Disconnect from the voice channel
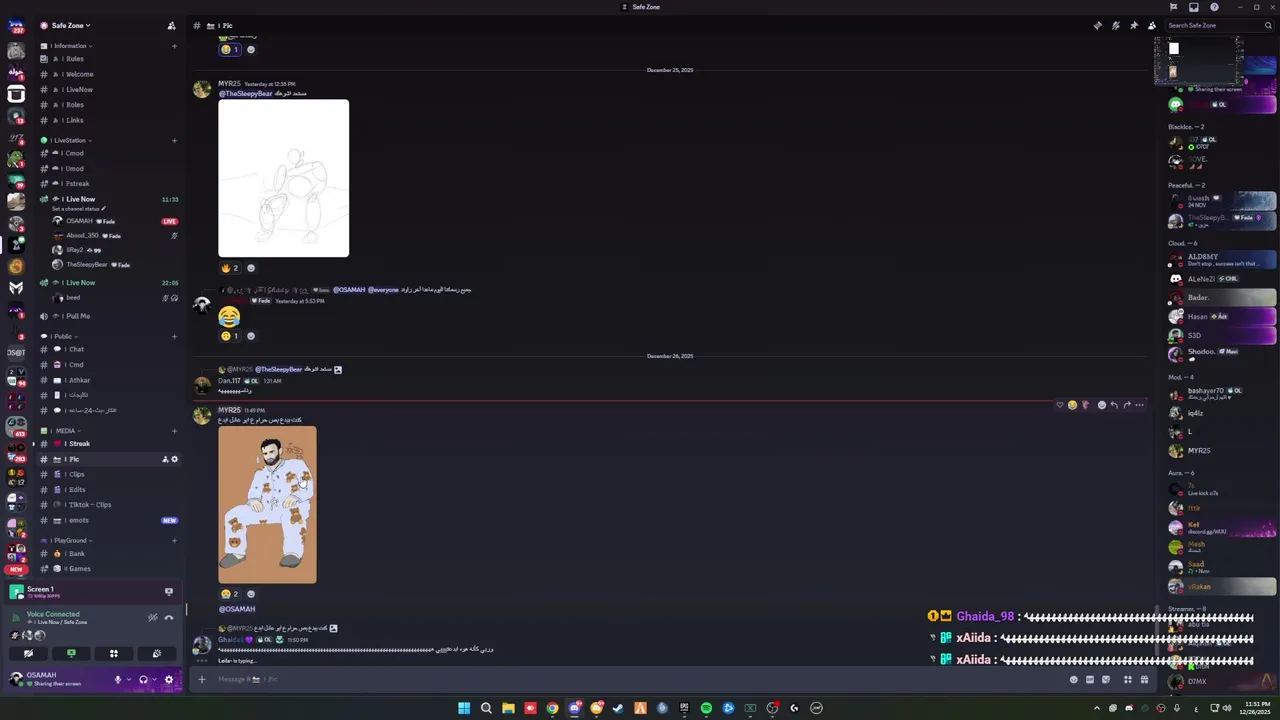The height and width of the screenshot is (720, 1280). 169,618
